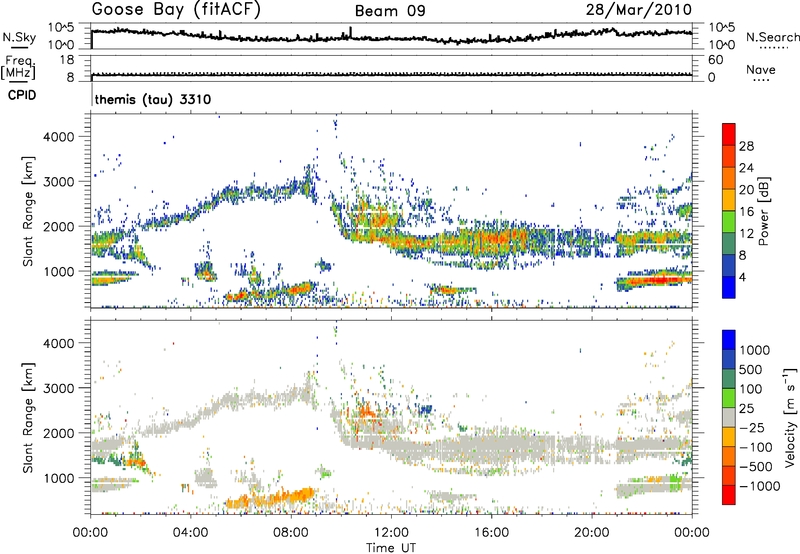Select the 'Slant Range [km]' label of Velocity panel
Viewport: 800px width, 554px height.
(x=28, y=417)
